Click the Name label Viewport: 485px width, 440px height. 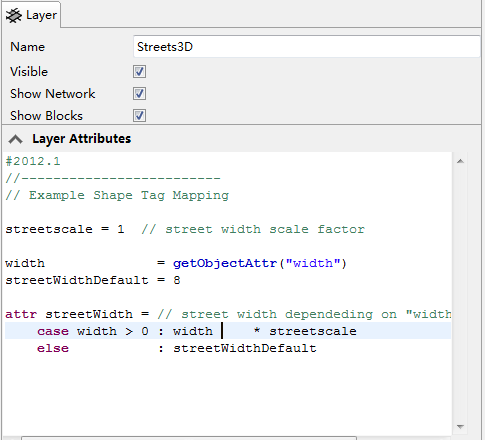[x=27, y=47]
